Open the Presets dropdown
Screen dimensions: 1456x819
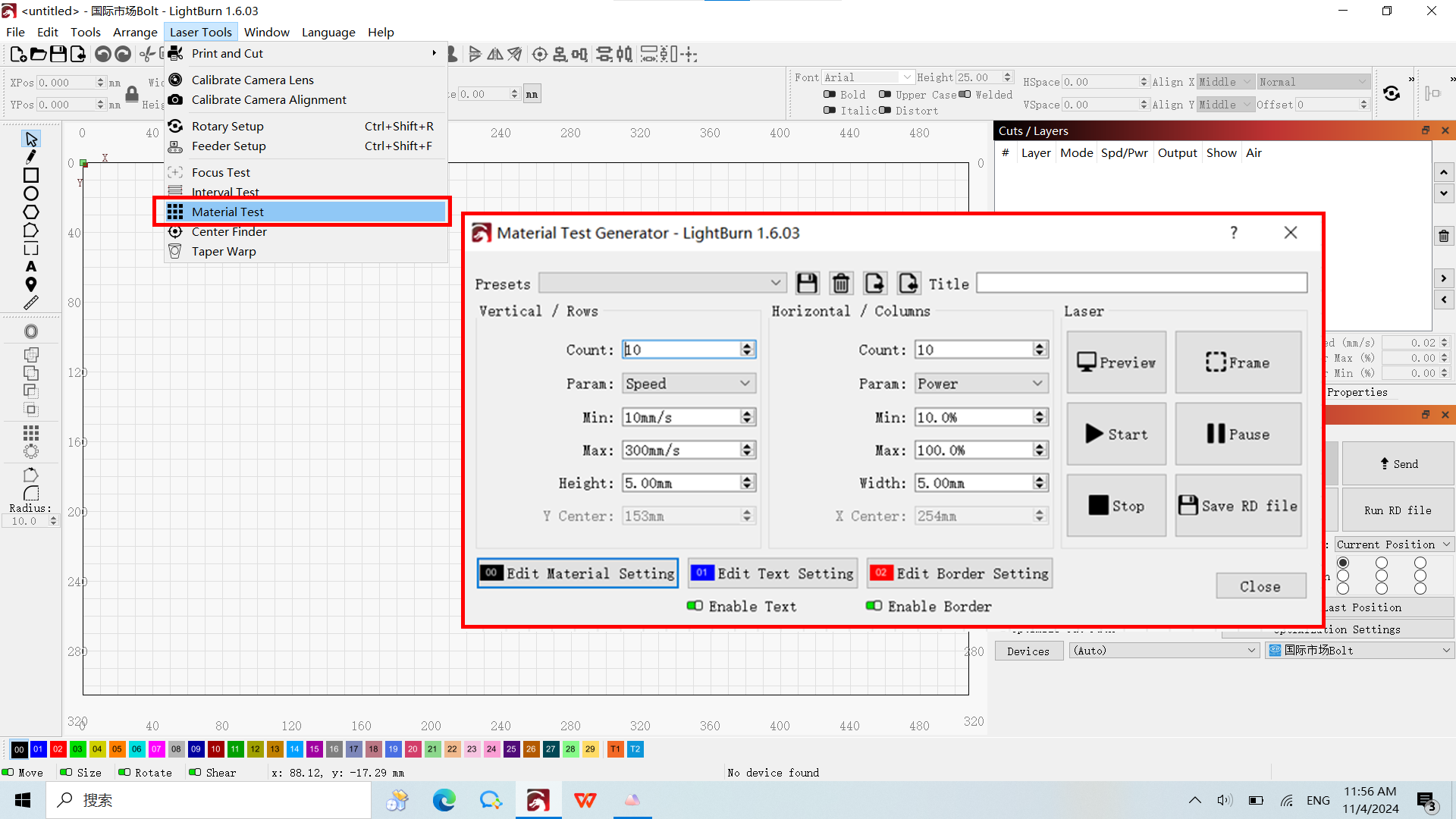click(662, 283)
